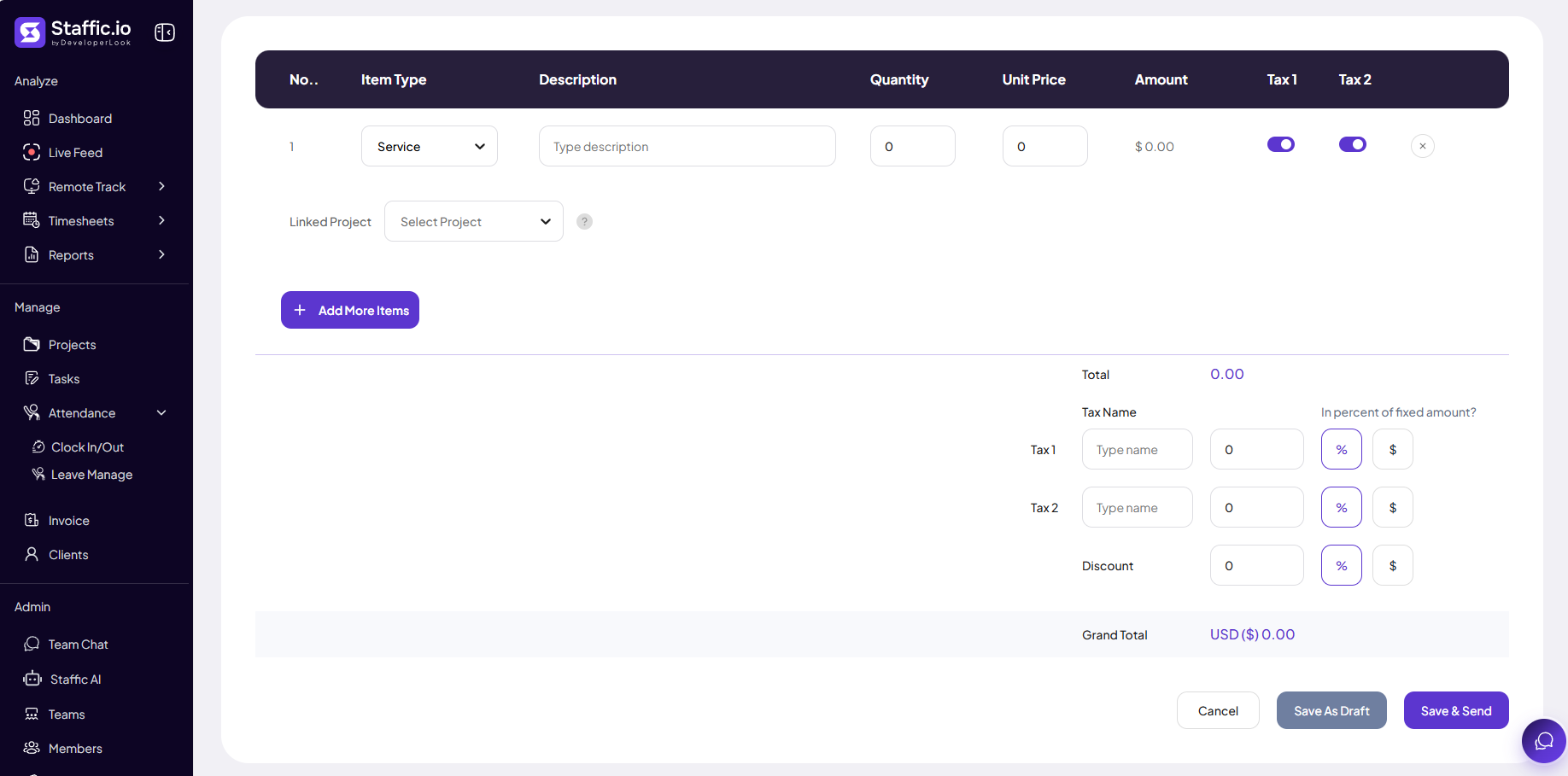This screenshot has height=776, width=1568.
Task: Click the Live Feed icon
Action: pyautogui.click(x=32, y=152)
